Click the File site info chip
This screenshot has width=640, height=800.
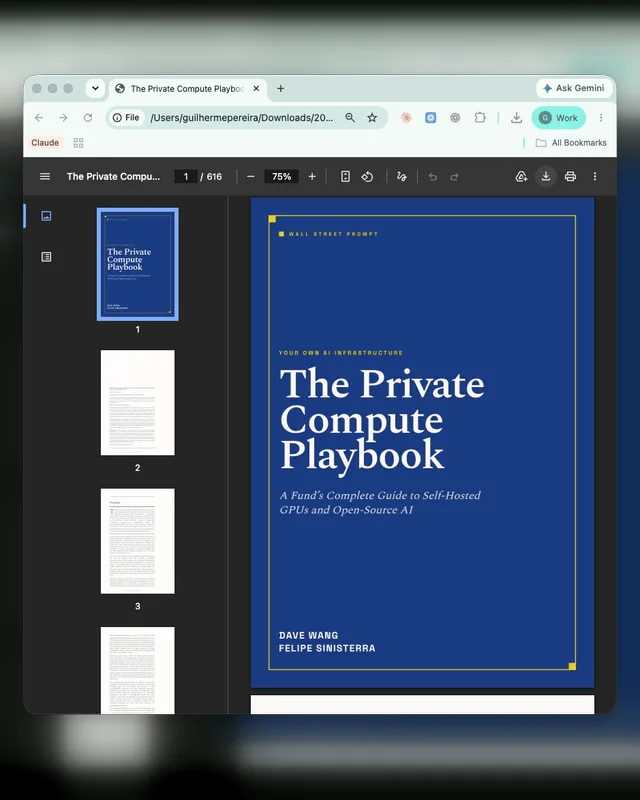[126, 118]
